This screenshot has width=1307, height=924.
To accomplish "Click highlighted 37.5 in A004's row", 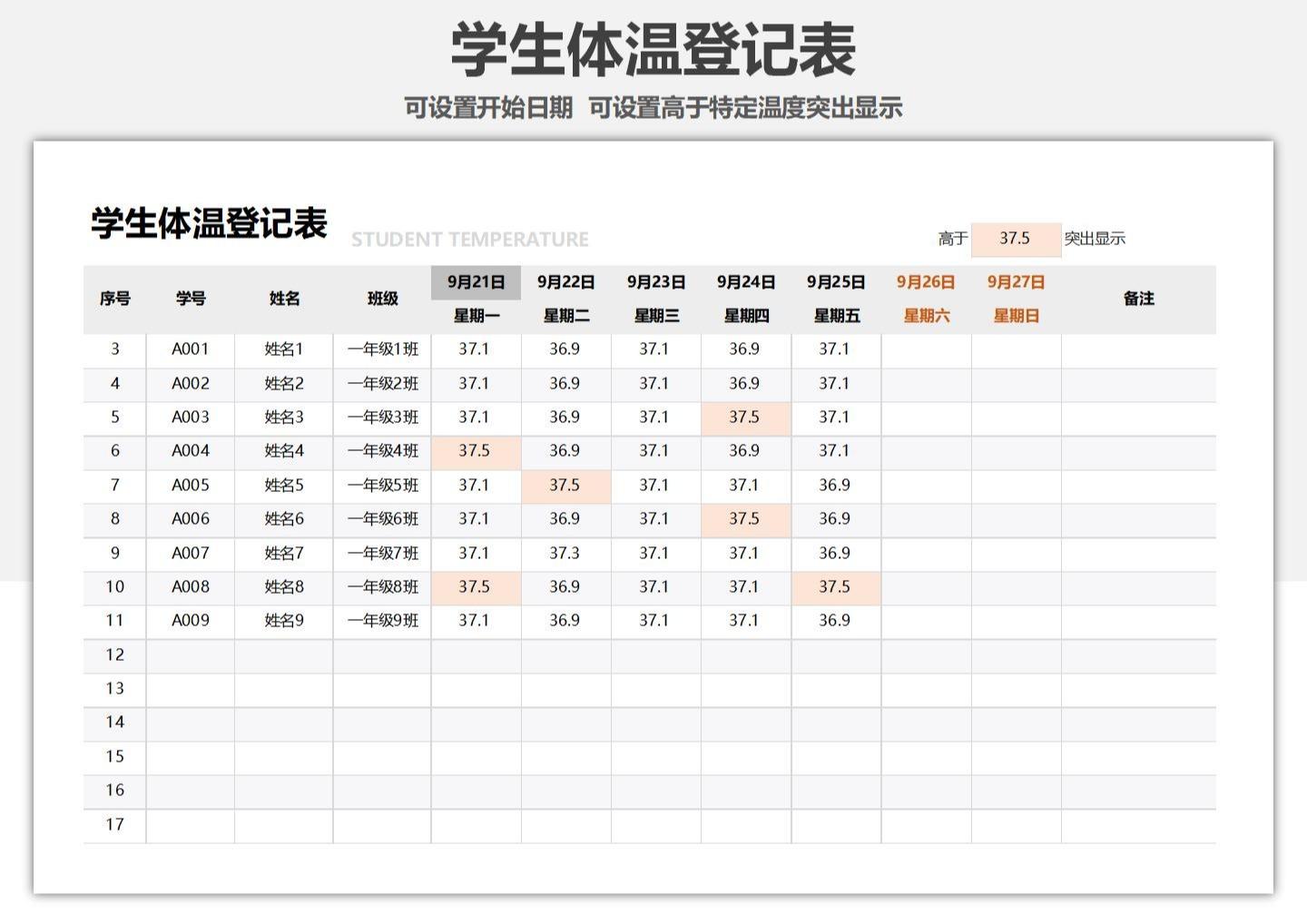I will pyautogui.click(x=476, y=451).
